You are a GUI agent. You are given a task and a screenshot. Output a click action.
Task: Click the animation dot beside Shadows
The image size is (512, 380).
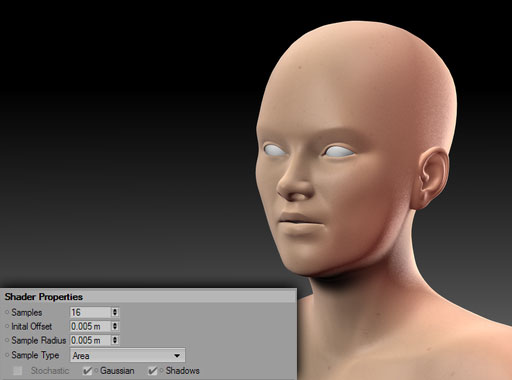(161, 370)
